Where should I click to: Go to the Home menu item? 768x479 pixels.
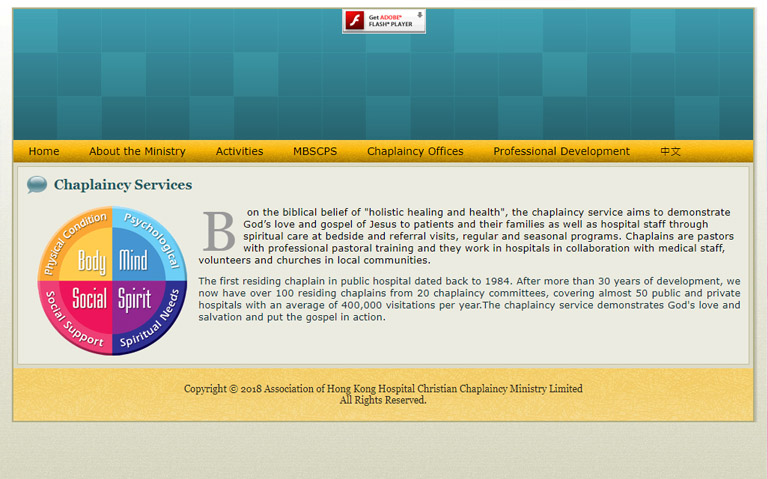tap(44, 151)
